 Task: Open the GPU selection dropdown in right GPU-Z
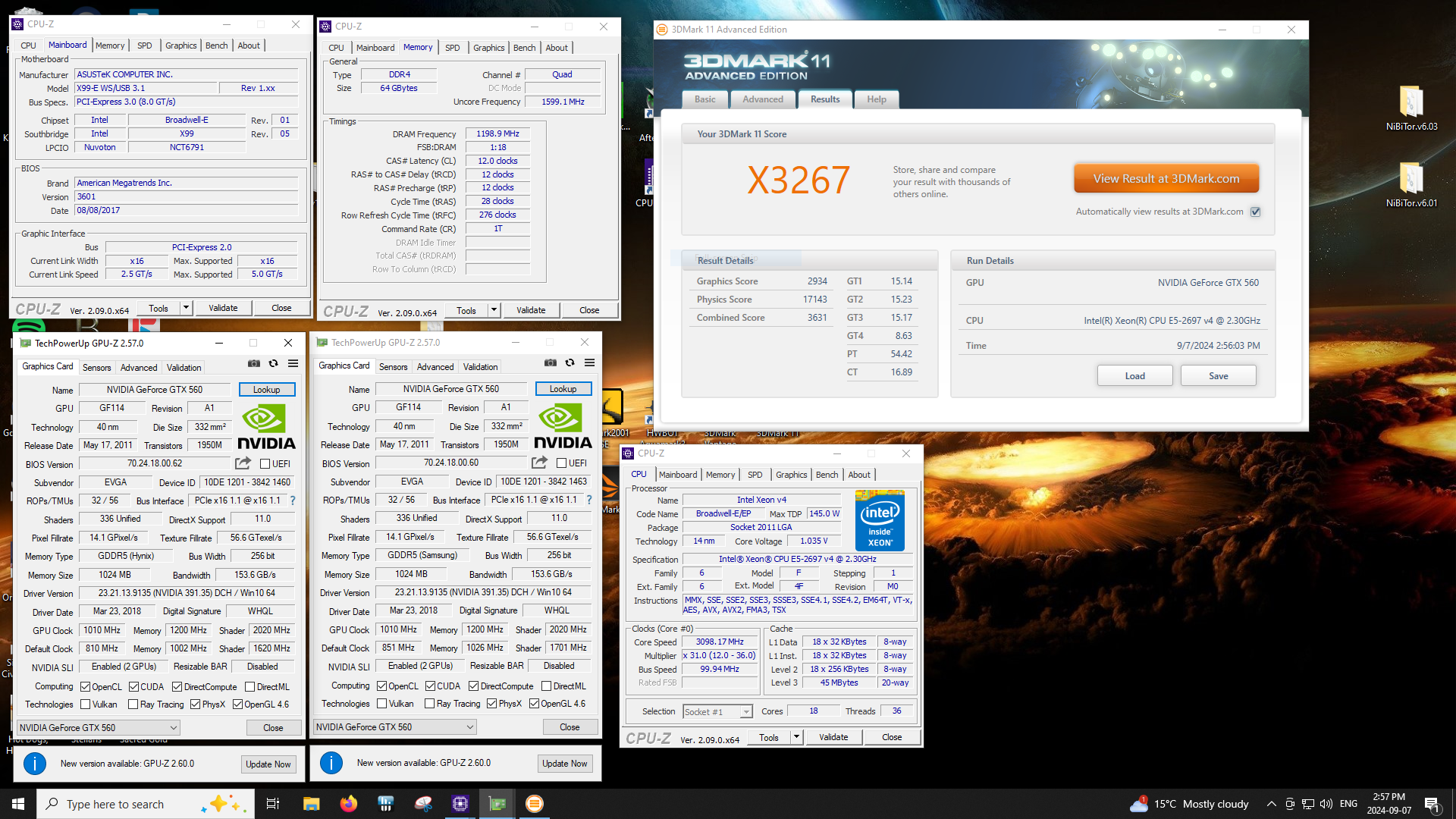[395, 727]
